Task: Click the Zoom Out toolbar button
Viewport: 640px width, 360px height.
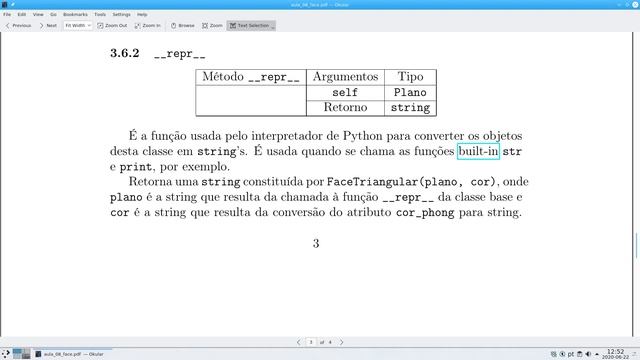Action: click(112, 25)
